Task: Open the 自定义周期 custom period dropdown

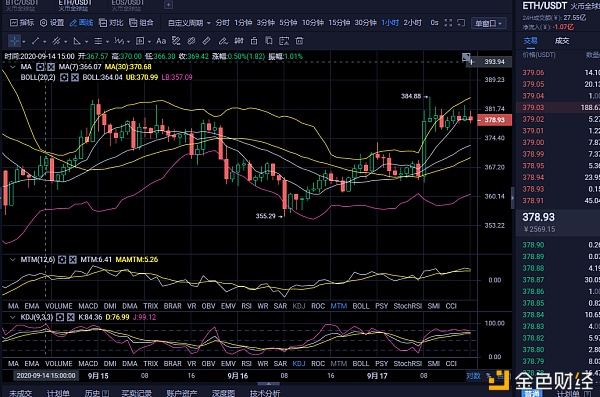Action: tap(189, 23)
